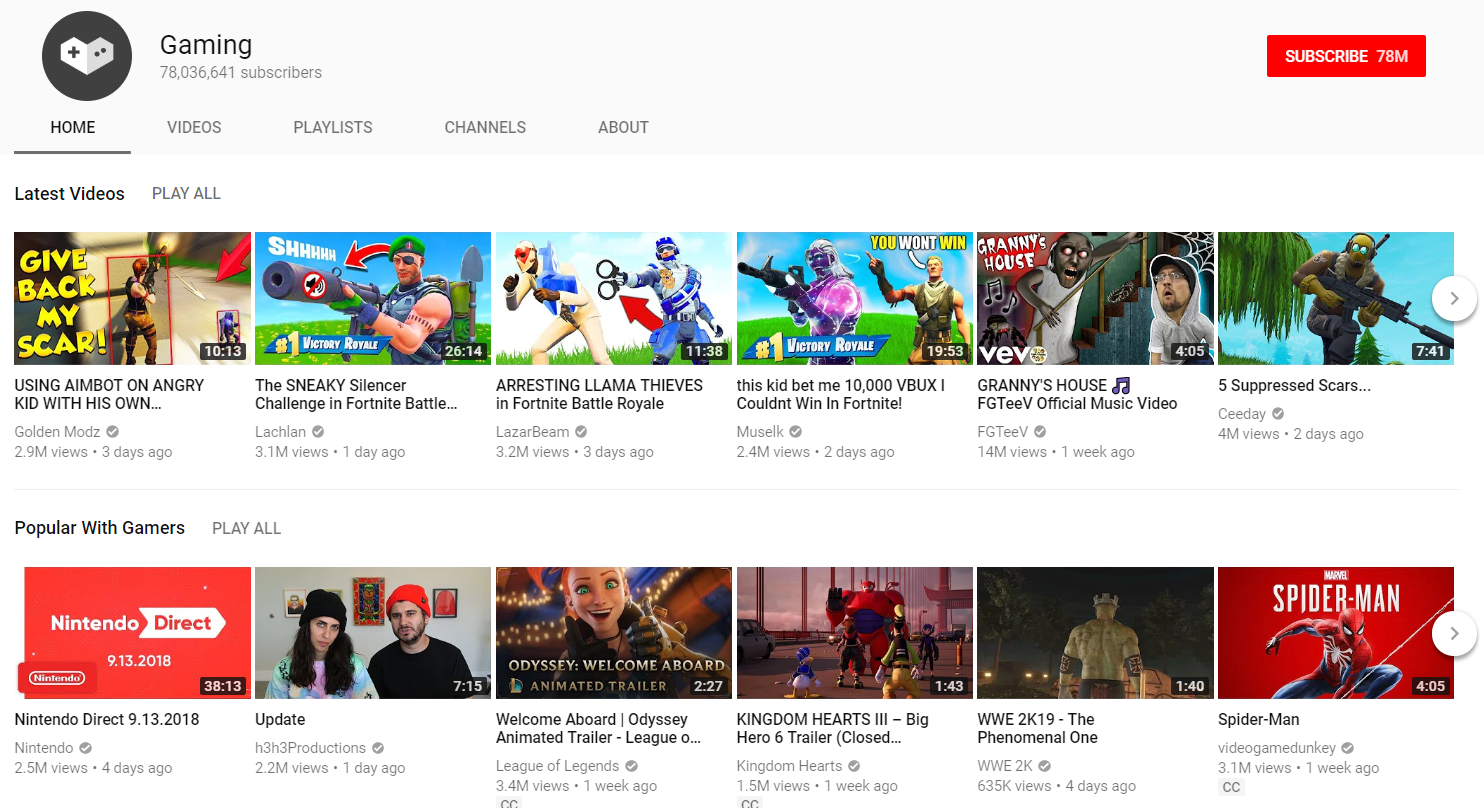Open title 'The SNEAKY Silencer Challenge'
This screenshot has height=808, width=1484.
coord(356,394)
